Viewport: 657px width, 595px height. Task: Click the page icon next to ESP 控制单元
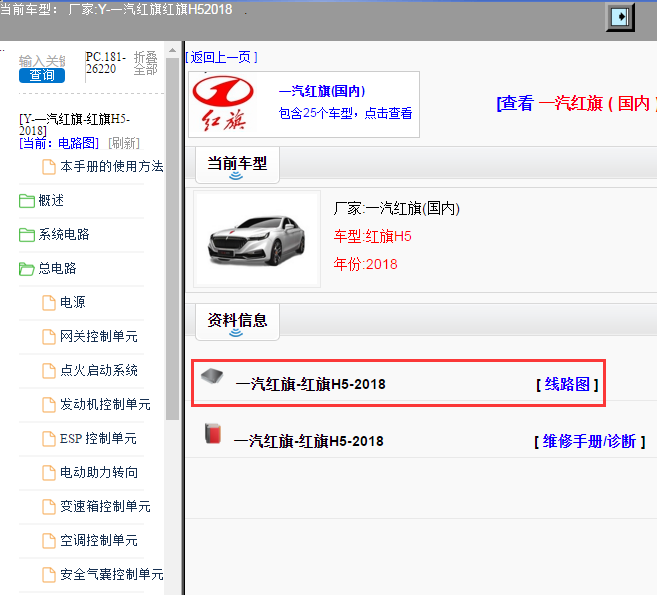49,439
